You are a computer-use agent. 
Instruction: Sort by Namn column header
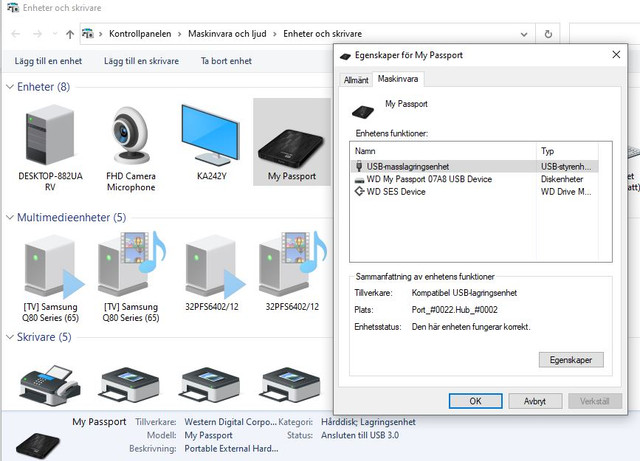443,151
